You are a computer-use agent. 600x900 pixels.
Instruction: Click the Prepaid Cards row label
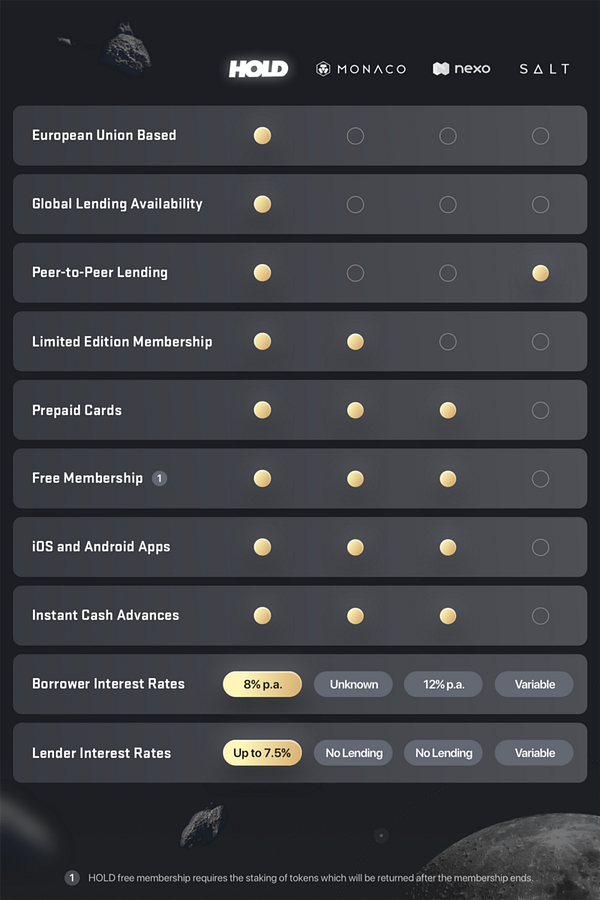(x=77, y=410)
